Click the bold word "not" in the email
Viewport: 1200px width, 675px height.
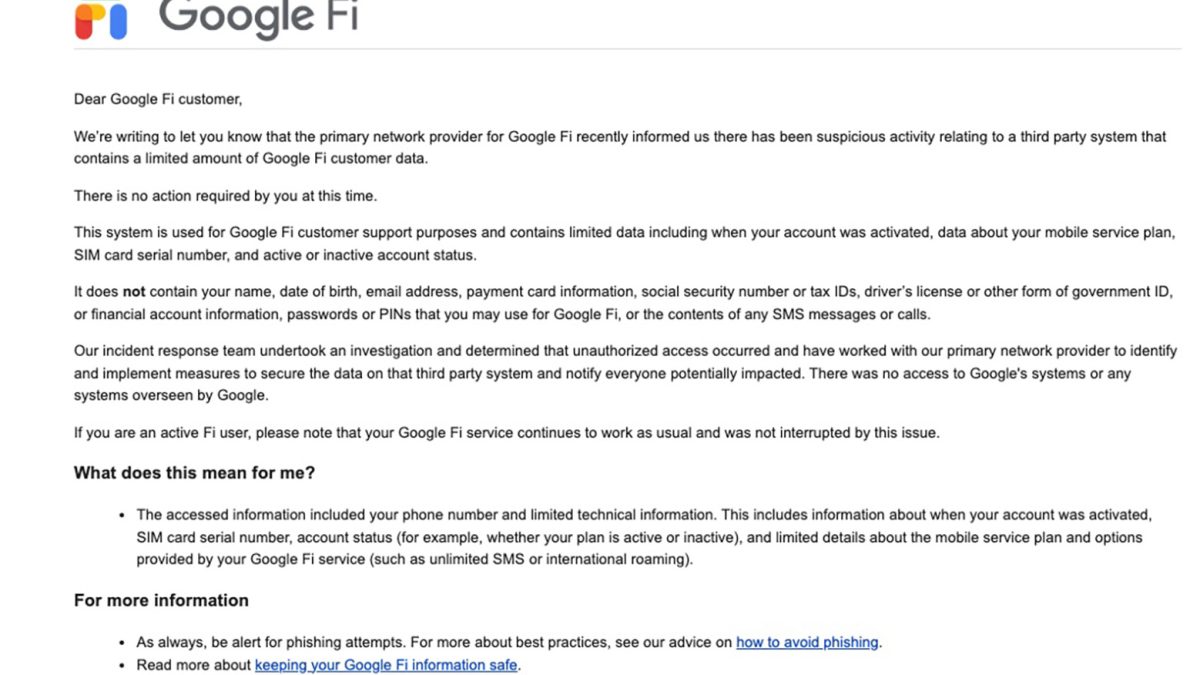pos(134,292)
